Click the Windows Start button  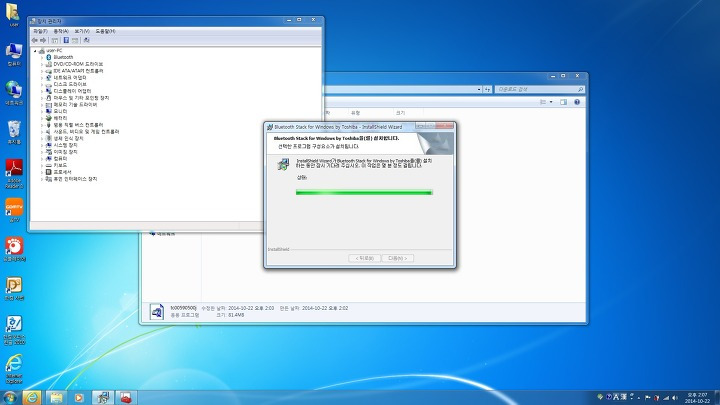pos(9,397)
